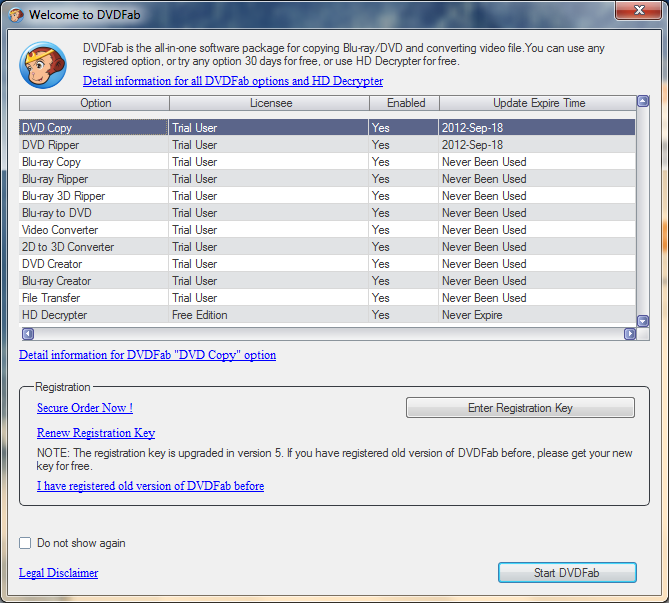Select the Blu-ray Copy row
This screenshot has width=669, height=603.
[327, 162]
